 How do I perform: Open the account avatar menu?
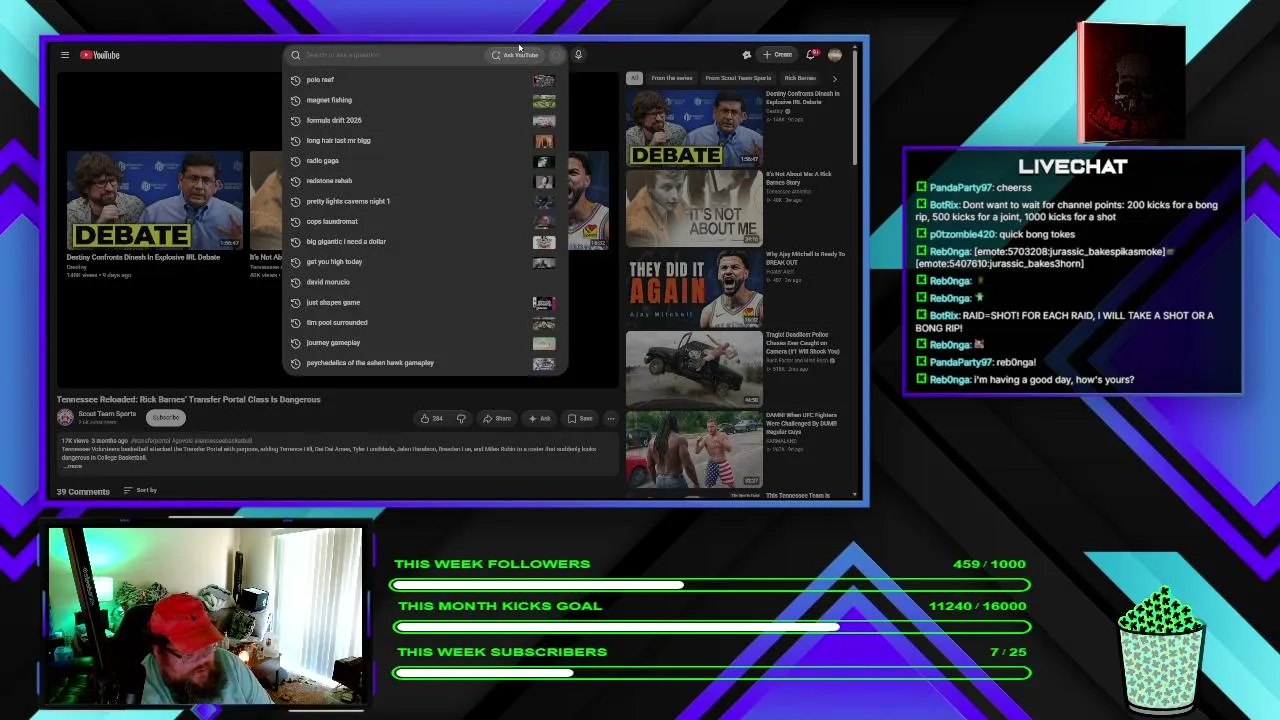(835, 55)
